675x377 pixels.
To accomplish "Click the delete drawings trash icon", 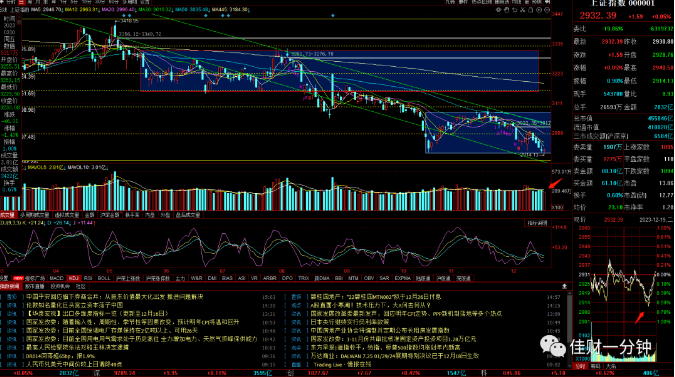I will pyautogui.click(x=530, y=9).
